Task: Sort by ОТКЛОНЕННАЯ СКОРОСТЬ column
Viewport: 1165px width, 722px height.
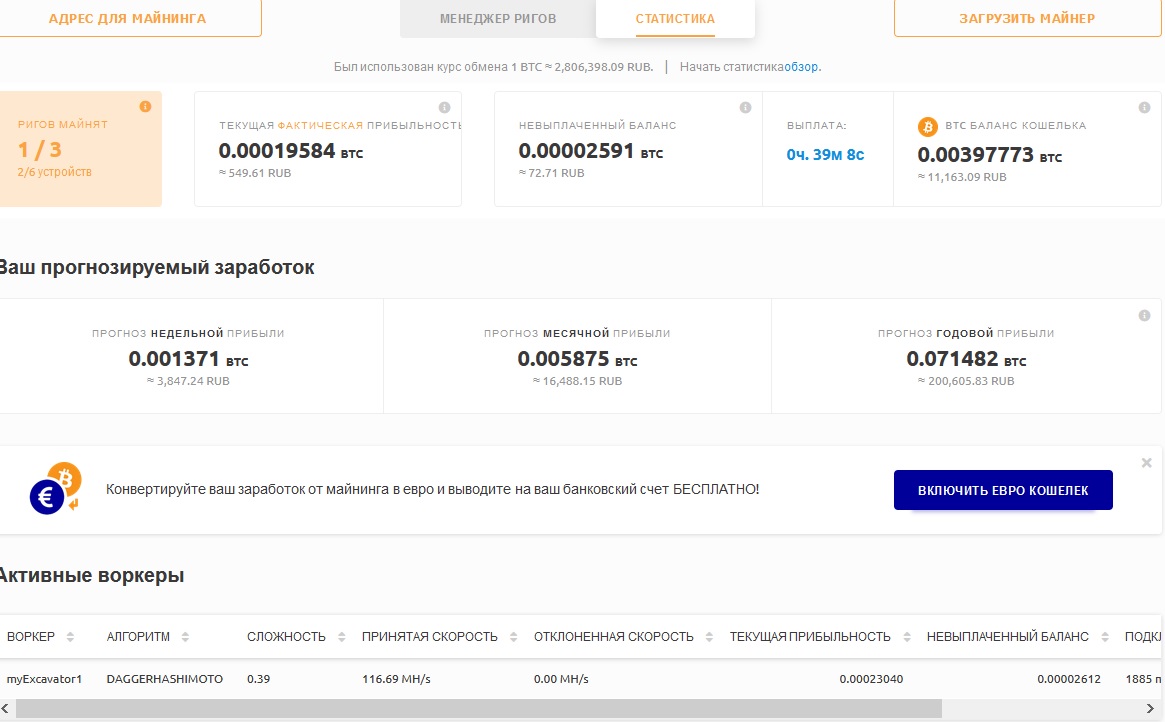Action: click(709, 637)
